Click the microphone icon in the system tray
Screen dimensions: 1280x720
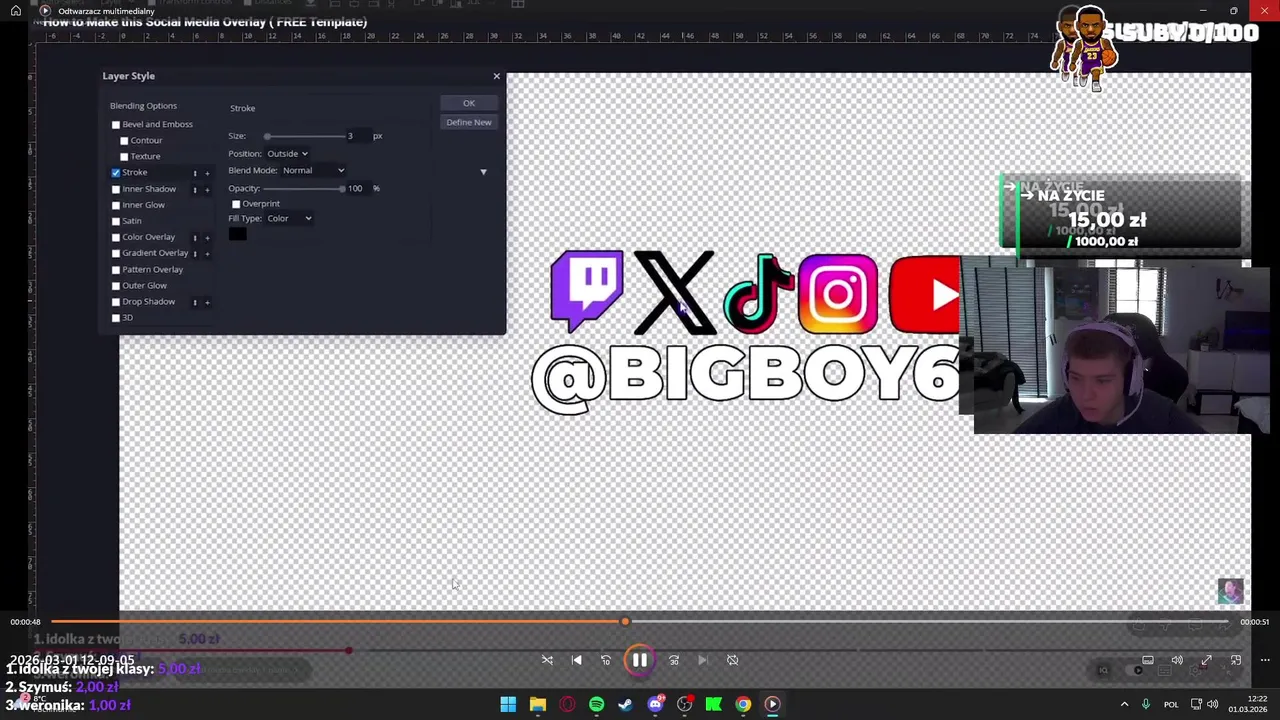(x=1146, y=704)
